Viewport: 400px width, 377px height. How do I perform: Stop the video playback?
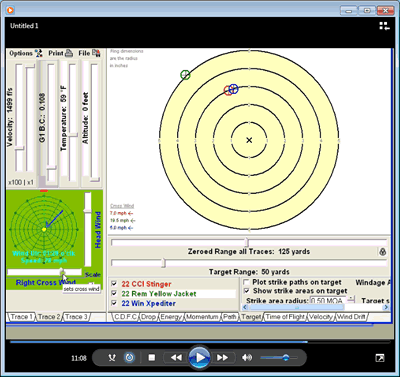pyautogui.click(x=152, y=358)
